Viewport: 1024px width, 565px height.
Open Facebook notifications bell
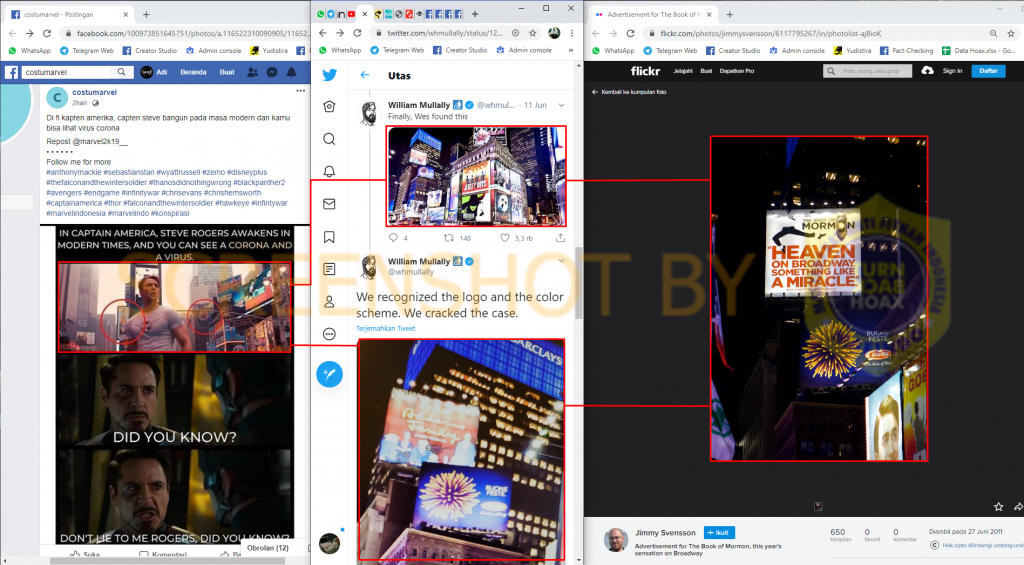(x=291, y=72)
